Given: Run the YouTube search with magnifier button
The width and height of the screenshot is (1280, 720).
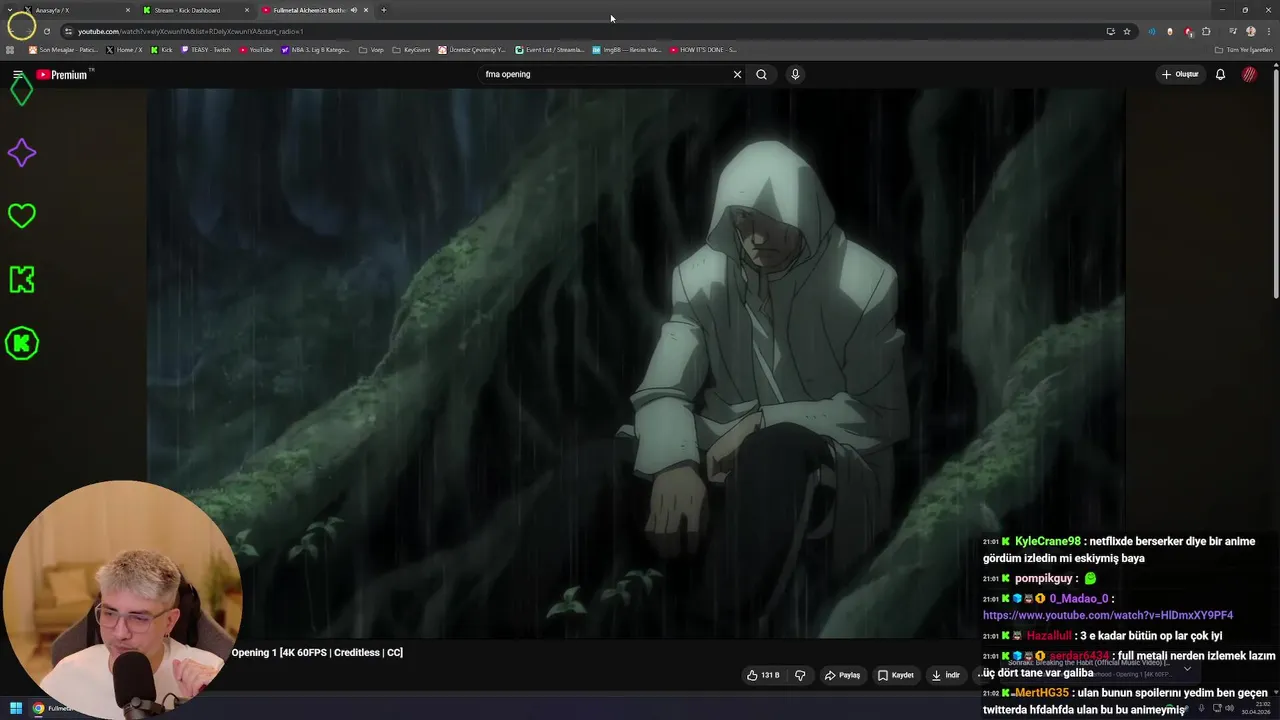Looking at the screenshot, I should pos(761,74).
